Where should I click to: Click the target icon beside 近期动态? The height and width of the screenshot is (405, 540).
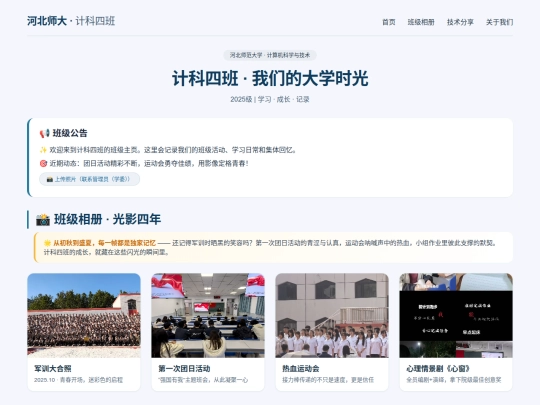[43, 163]
